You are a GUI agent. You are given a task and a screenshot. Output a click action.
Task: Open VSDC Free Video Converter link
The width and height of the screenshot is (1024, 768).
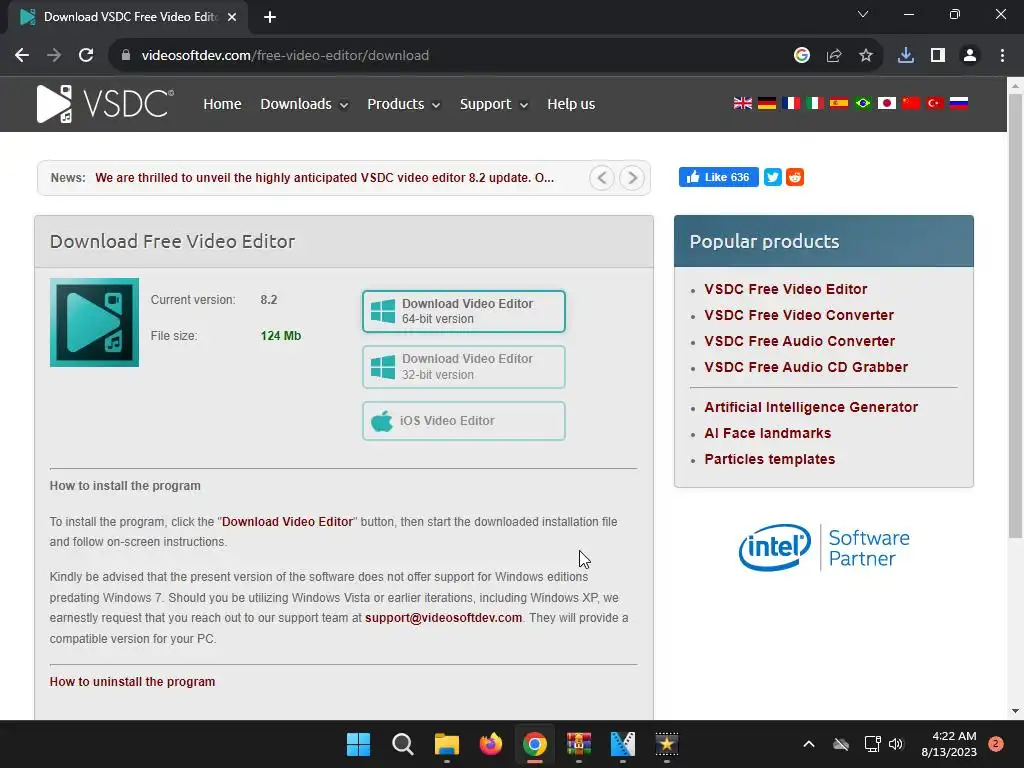799,315
